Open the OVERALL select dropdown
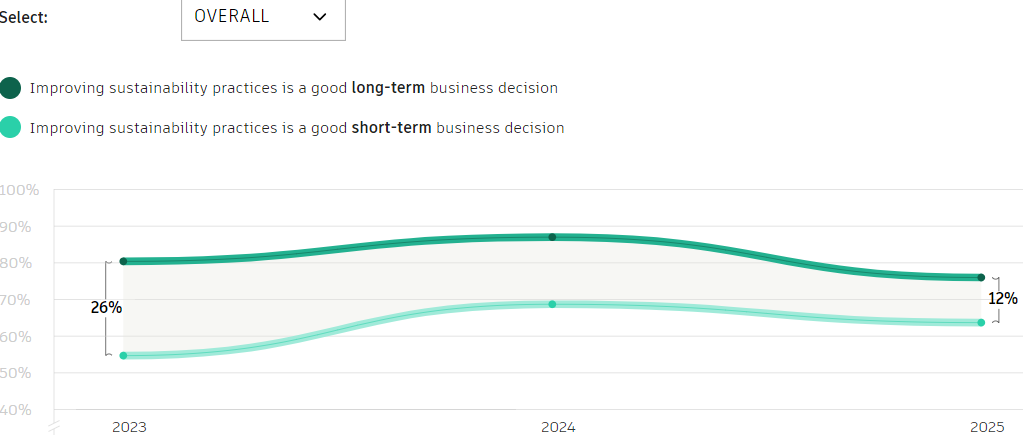Screen dimensions: 1023x437 point(262,17)
